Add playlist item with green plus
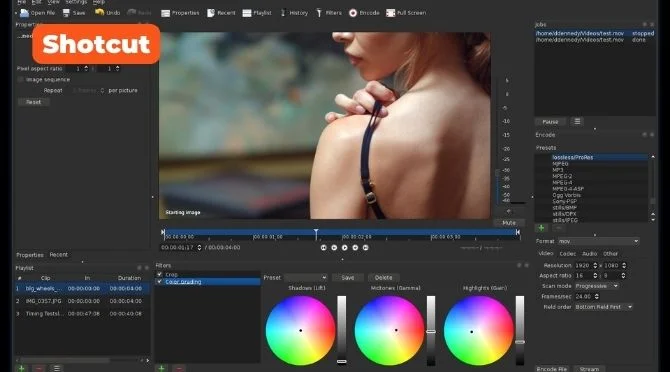 pyautogui.click(x=21, y=368)
